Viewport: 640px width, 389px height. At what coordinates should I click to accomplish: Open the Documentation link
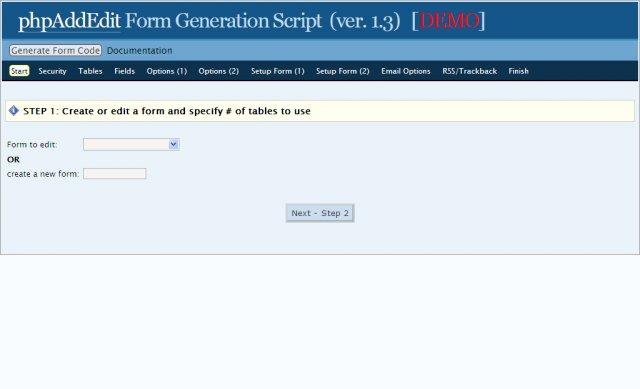point(140,51)
